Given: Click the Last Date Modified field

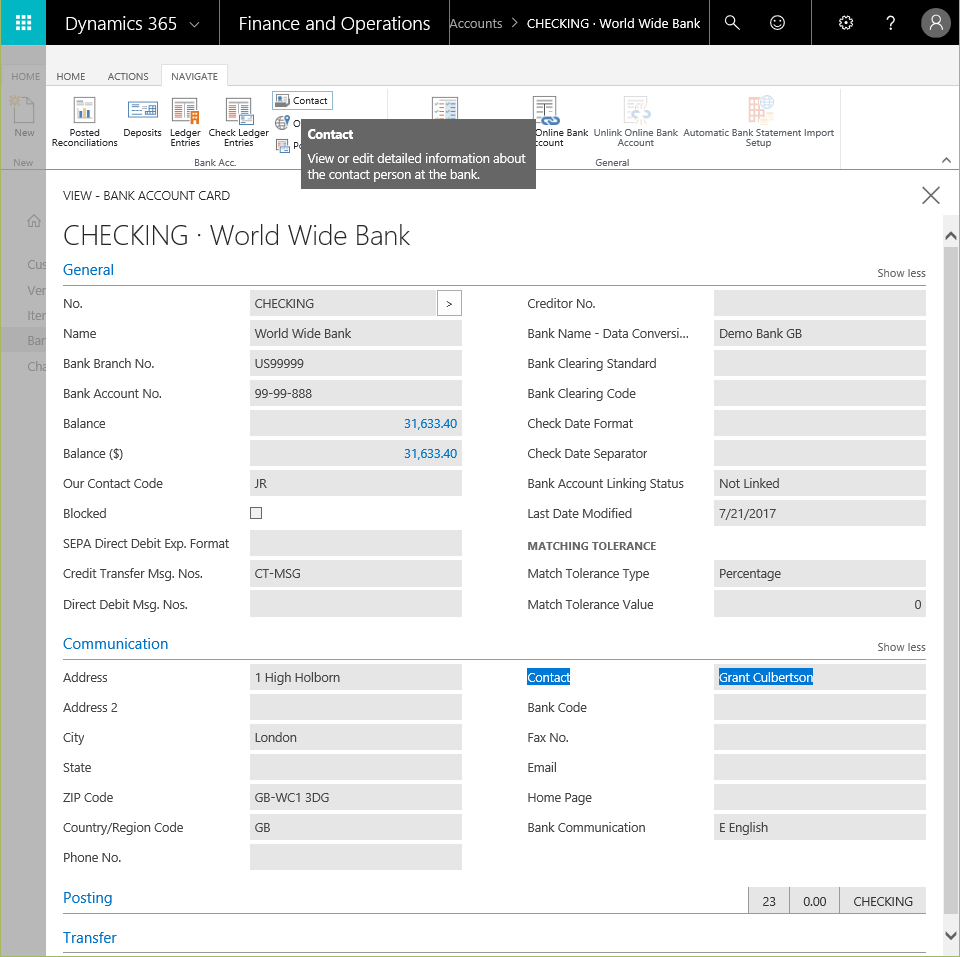Looking at the screenshot, I should (x=820, y=514).
